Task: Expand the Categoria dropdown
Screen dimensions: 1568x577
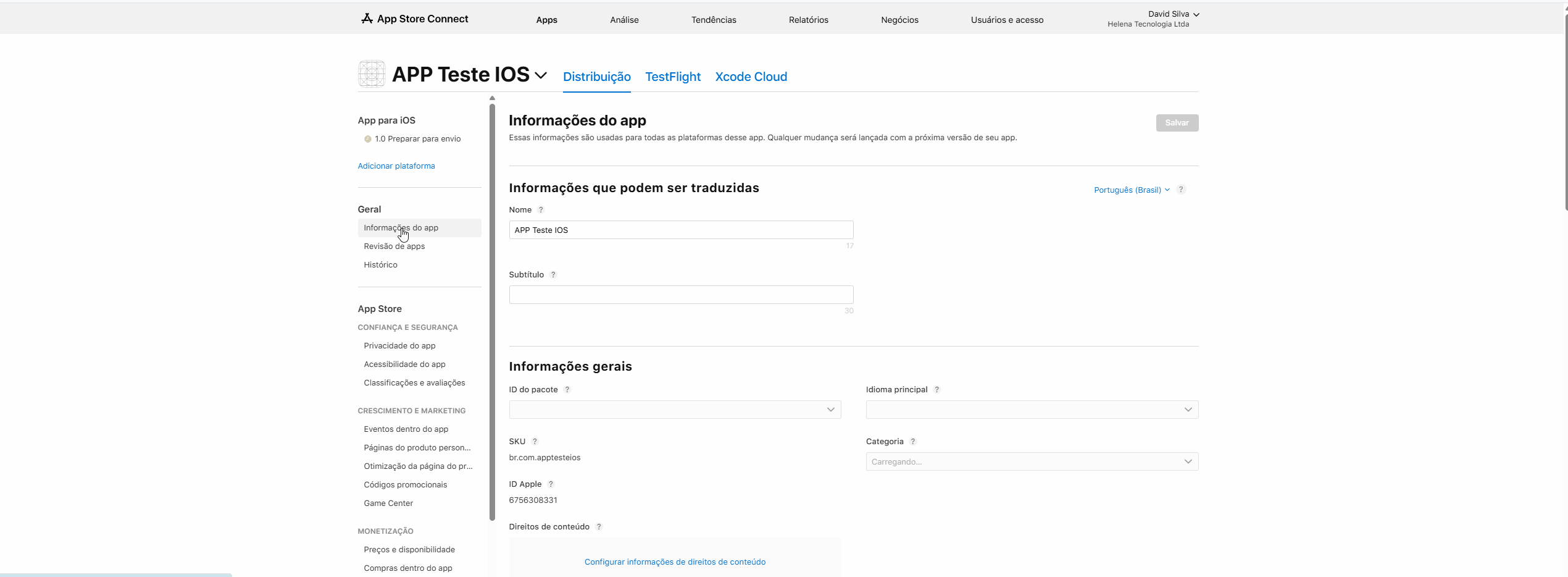Action: pos(1032,461)
